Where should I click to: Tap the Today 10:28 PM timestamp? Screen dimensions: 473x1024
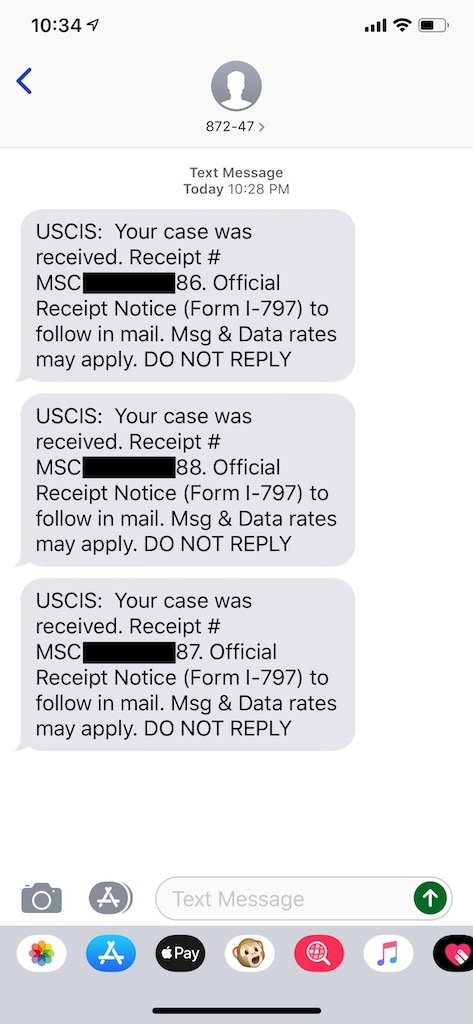click(x=236, y=189)
